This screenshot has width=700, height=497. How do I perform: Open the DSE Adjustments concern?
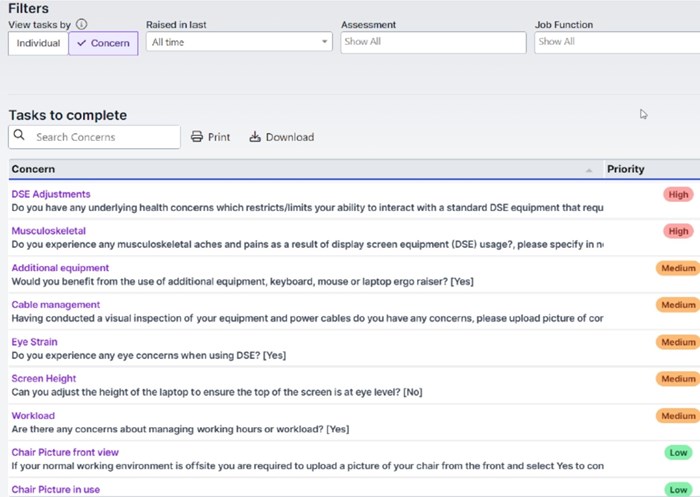point(51,194)
